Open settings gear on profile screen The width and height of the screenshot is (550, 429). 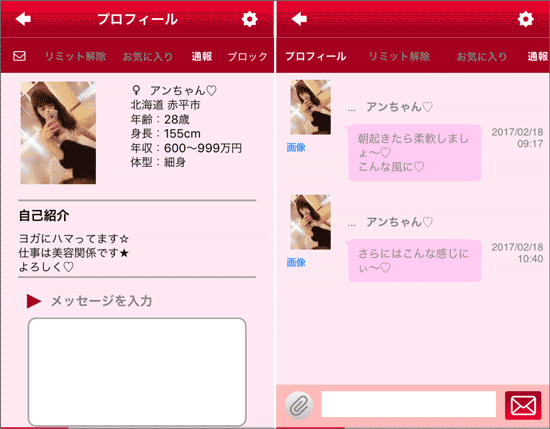point(250,19)
